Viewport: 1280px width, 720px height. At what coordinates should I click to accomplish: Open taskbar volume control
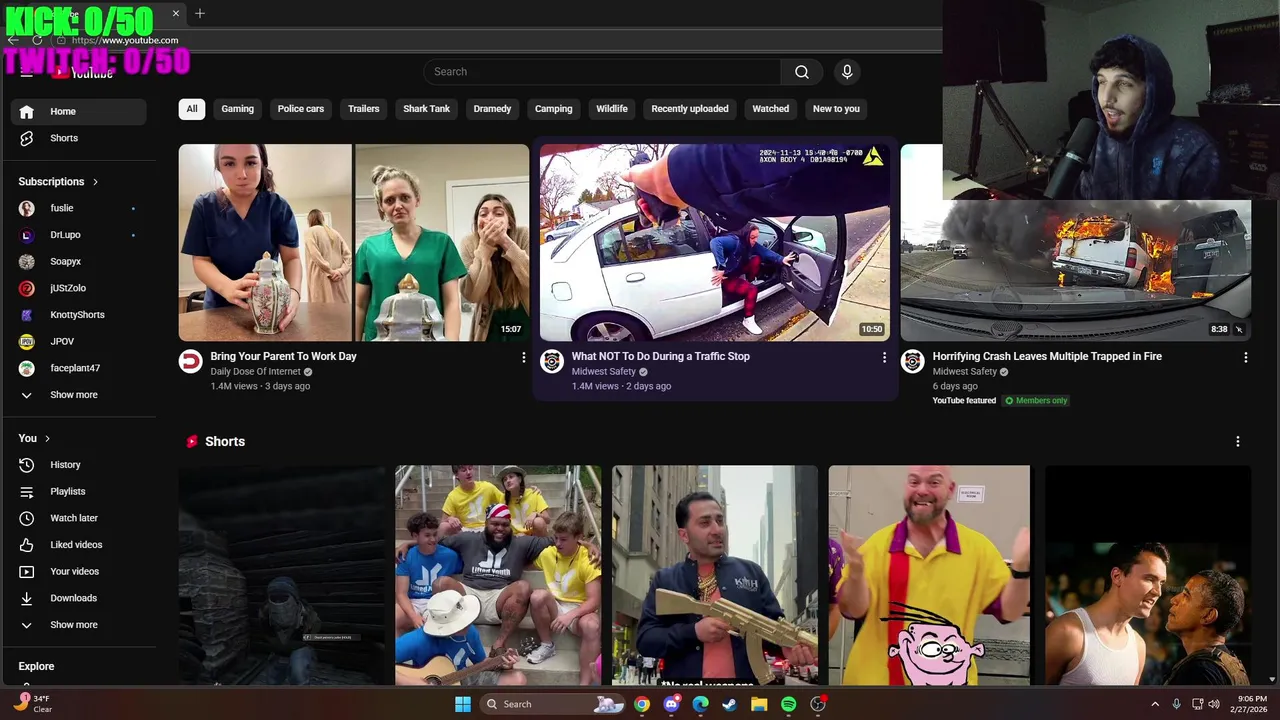pyautogui.click(x=1215, y=704)
